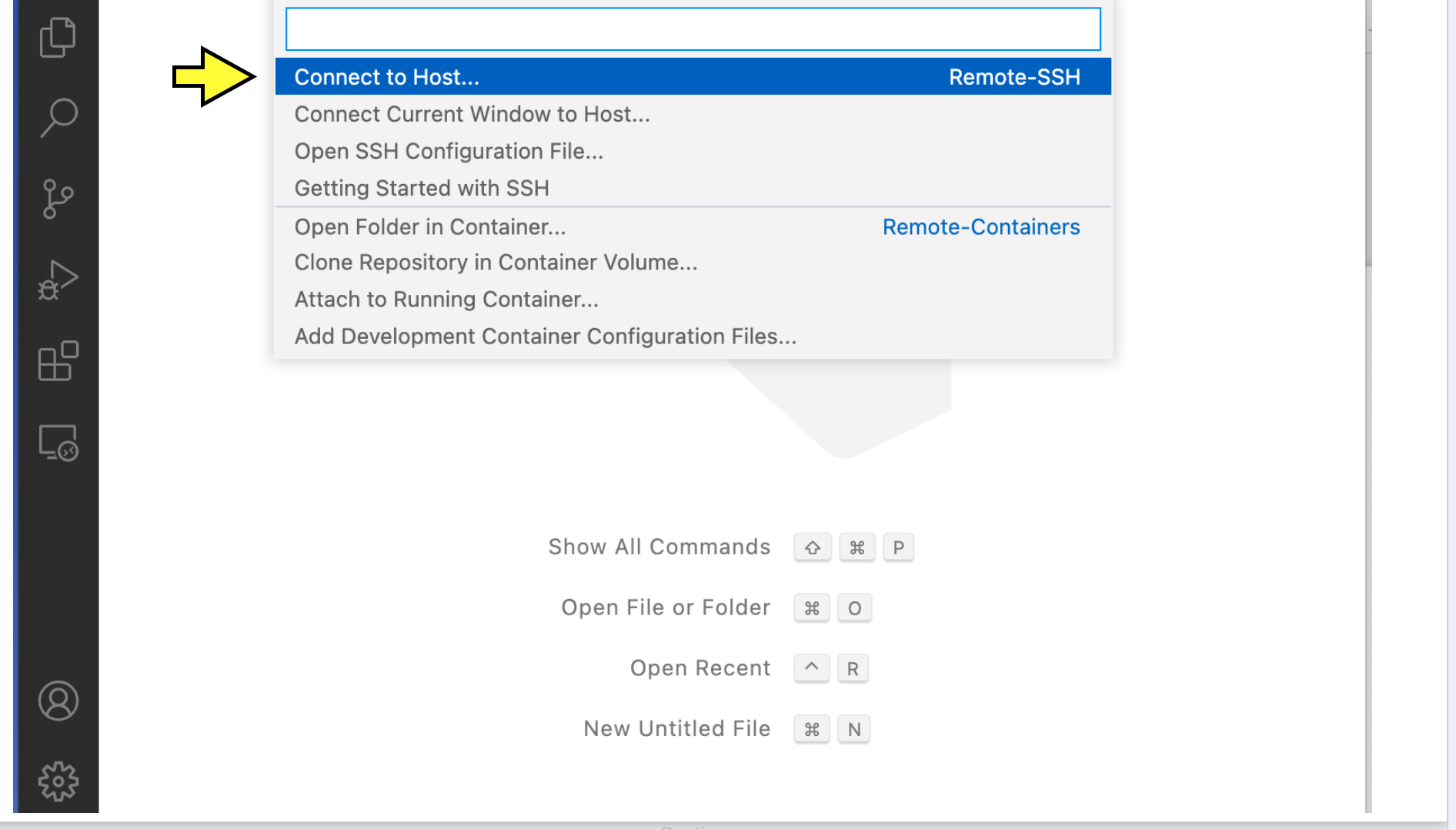This screenshot has height=830, width=1456.
Task: Open the Manage gear icon
Action: click(x=58, y=781)
